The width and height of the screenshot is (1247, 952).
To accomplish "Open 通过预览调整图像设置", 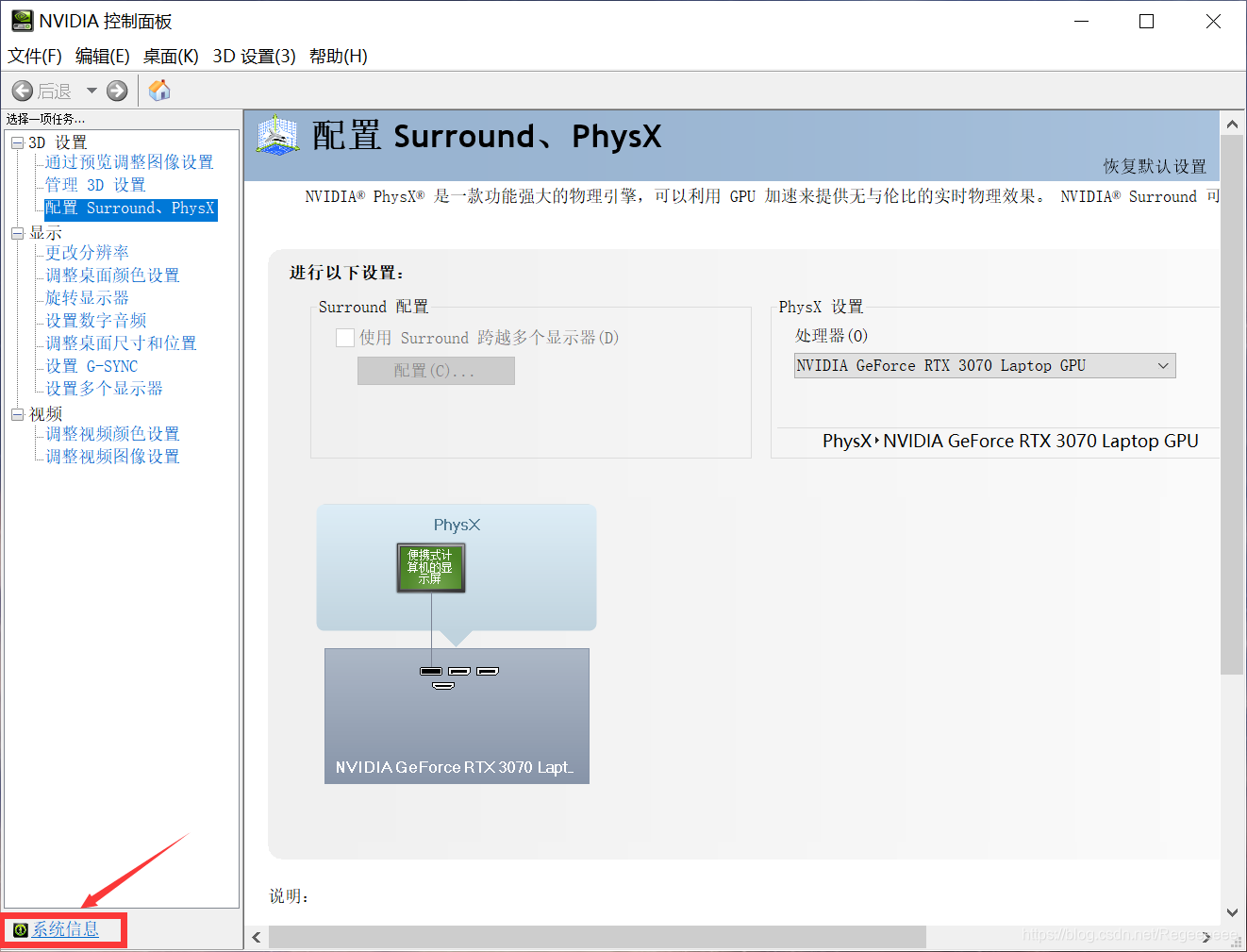I will [x=130, y=162].
